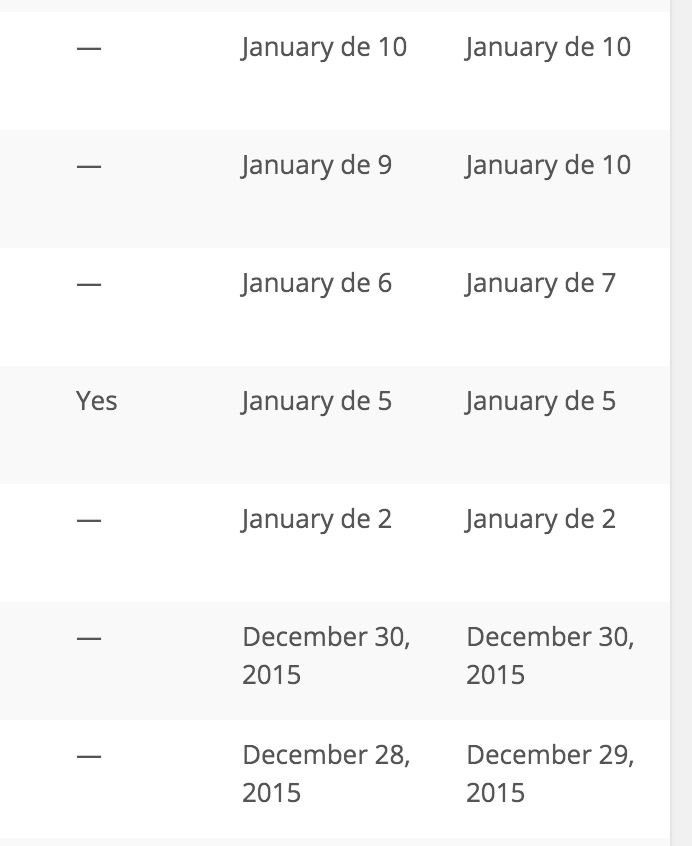Select the rightmost "January de 2" date cell

tap(540, 519)
